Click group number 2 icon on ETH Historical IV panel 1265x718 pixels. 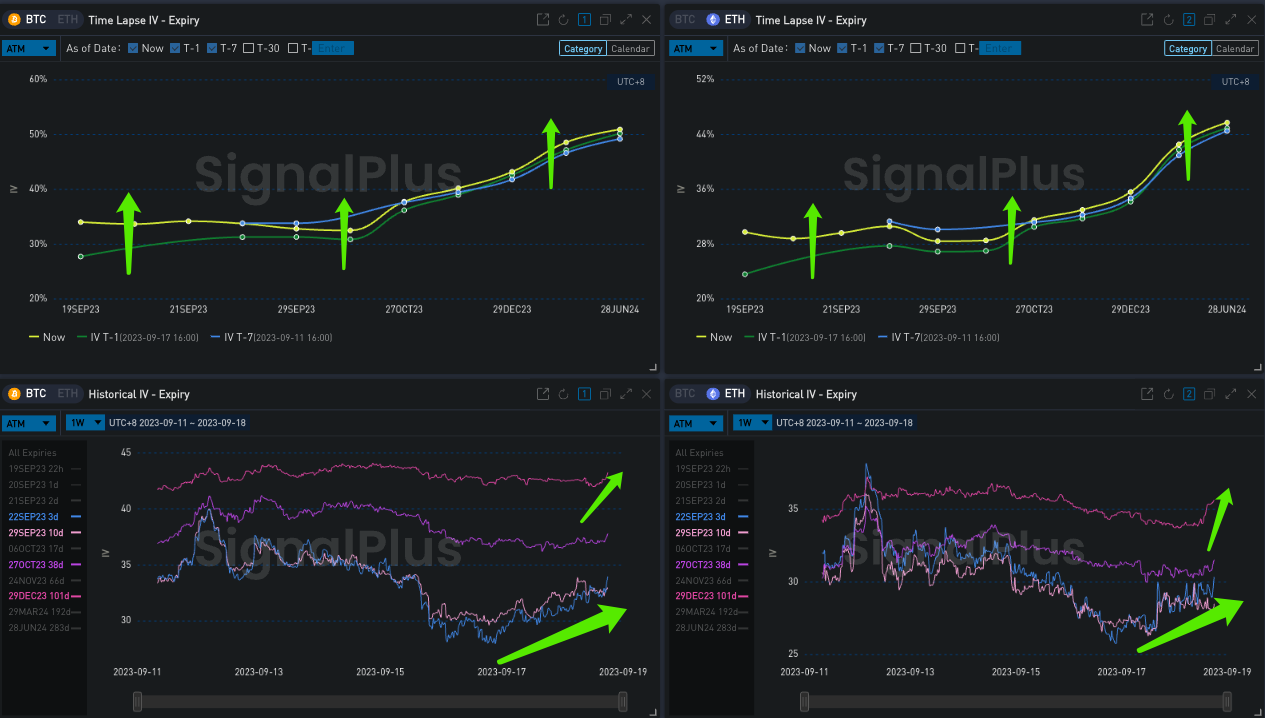pyautogui.click(x=1189, y=394)
